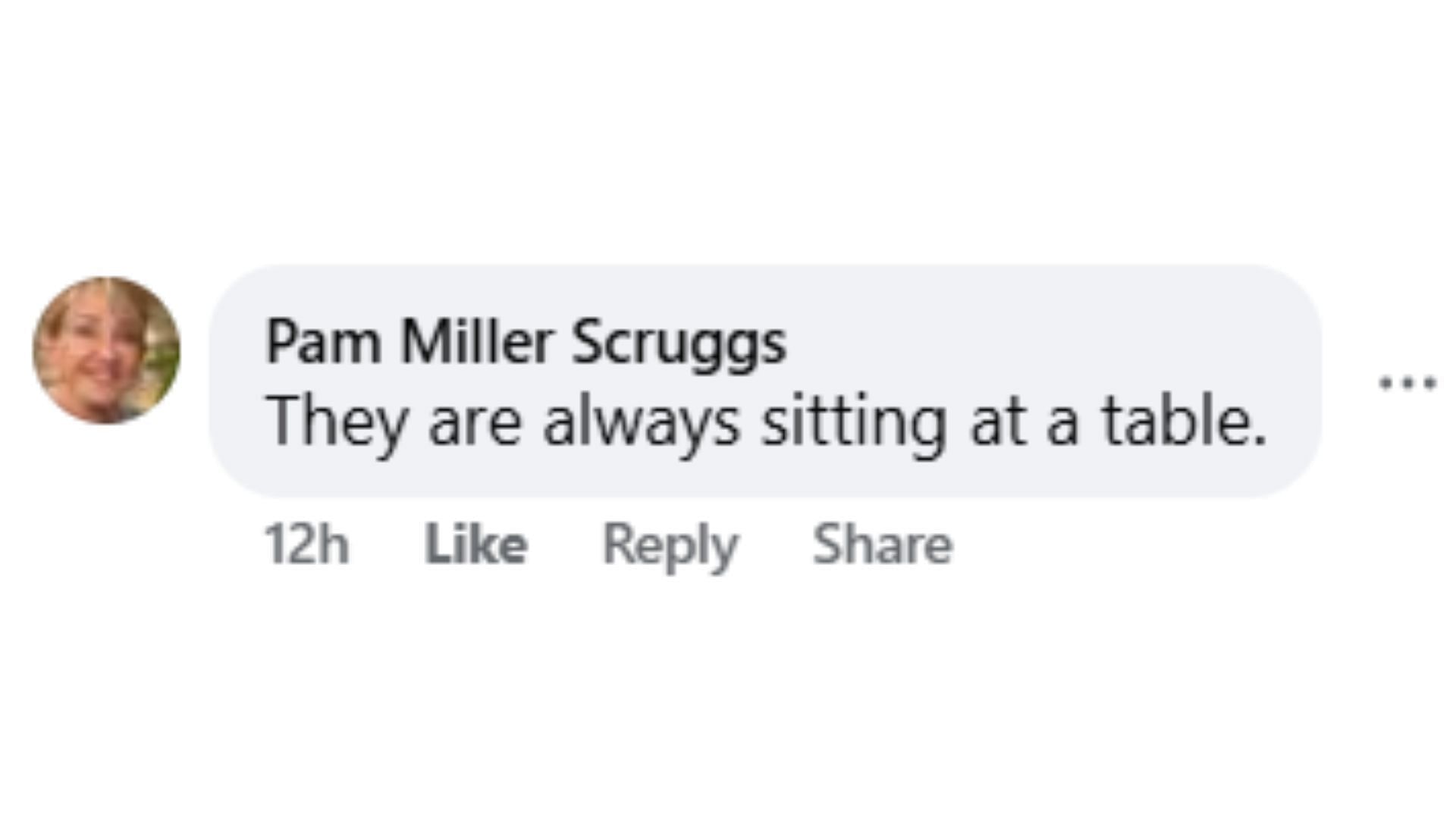View the commenter's circular avatar photo
The height and width of the screenshot is (819, 1456).
point(106,350)
